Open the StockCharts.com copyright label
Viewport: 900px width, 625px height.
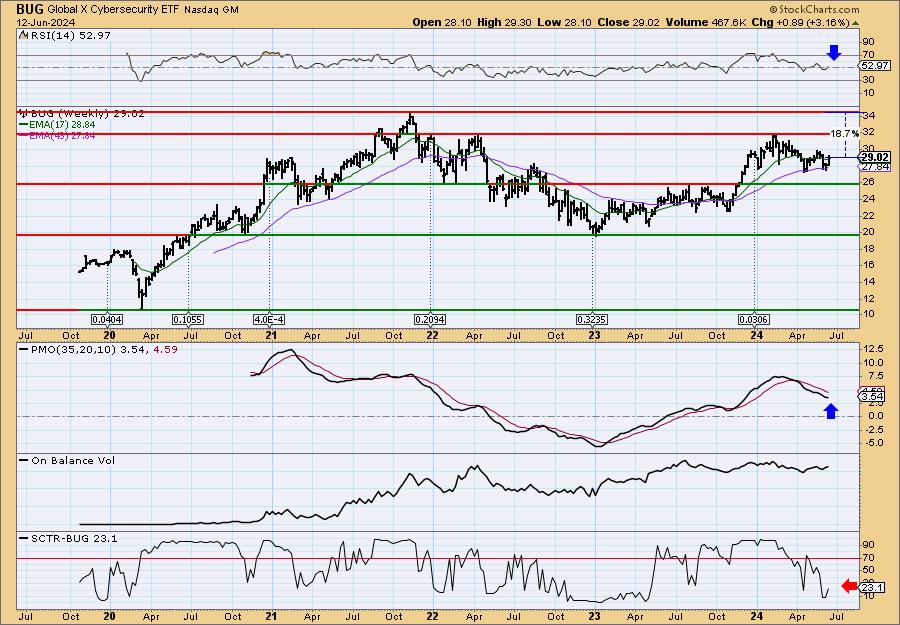[814, 9]
